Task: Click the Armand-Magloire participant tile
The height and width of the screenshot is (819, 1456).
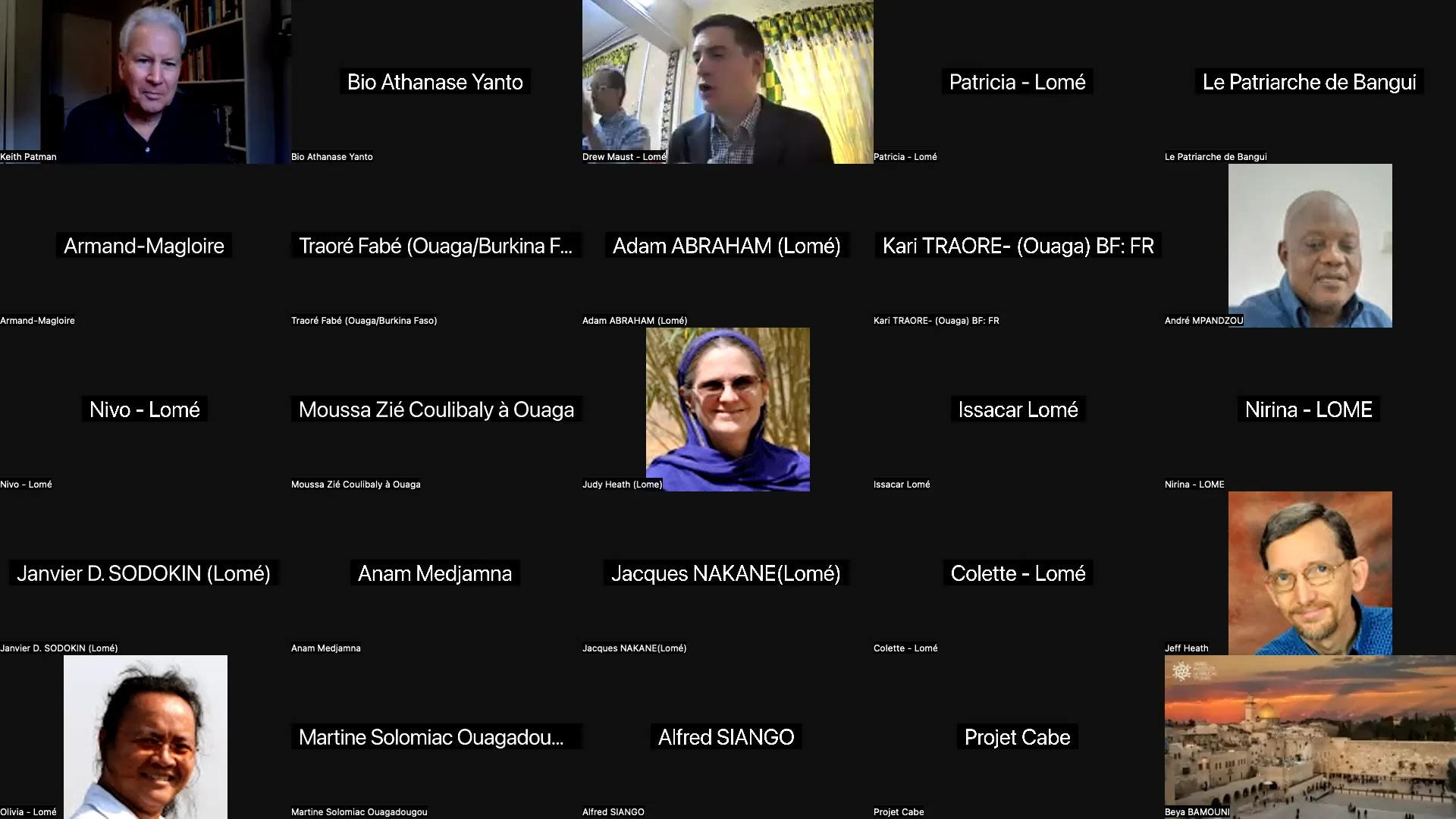Action: (146, 246)
